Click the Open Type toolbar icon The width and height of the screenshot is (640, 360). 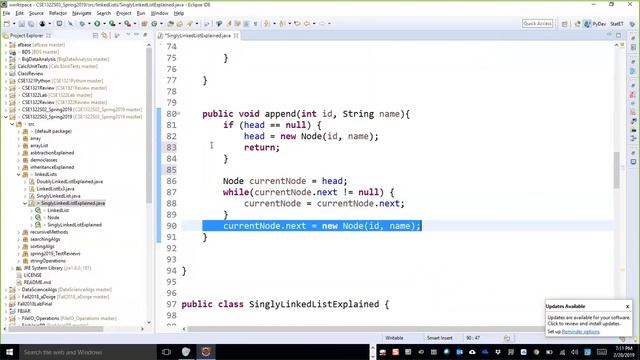[x=171, y=24]
